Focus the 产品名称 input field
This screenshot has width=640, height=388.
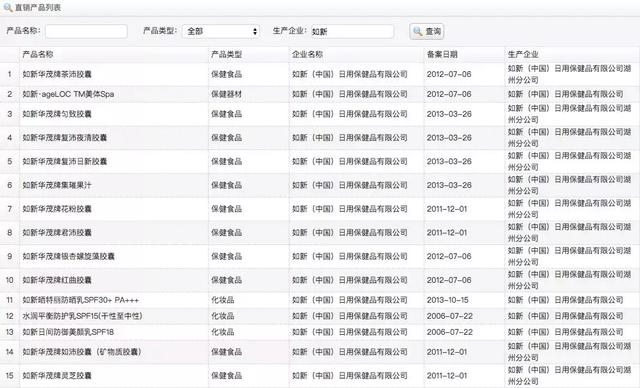point(87,31)
